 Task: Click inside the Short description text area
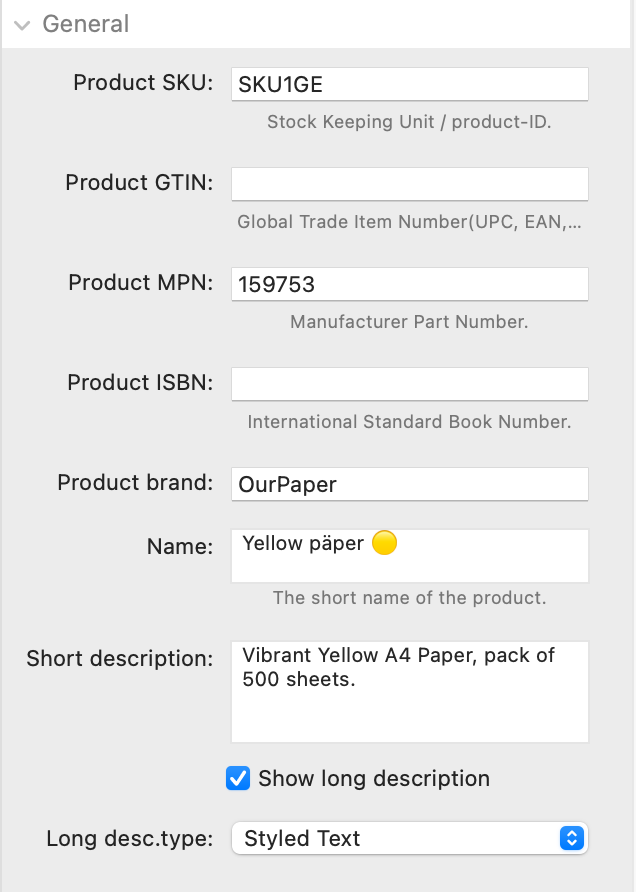410,692
